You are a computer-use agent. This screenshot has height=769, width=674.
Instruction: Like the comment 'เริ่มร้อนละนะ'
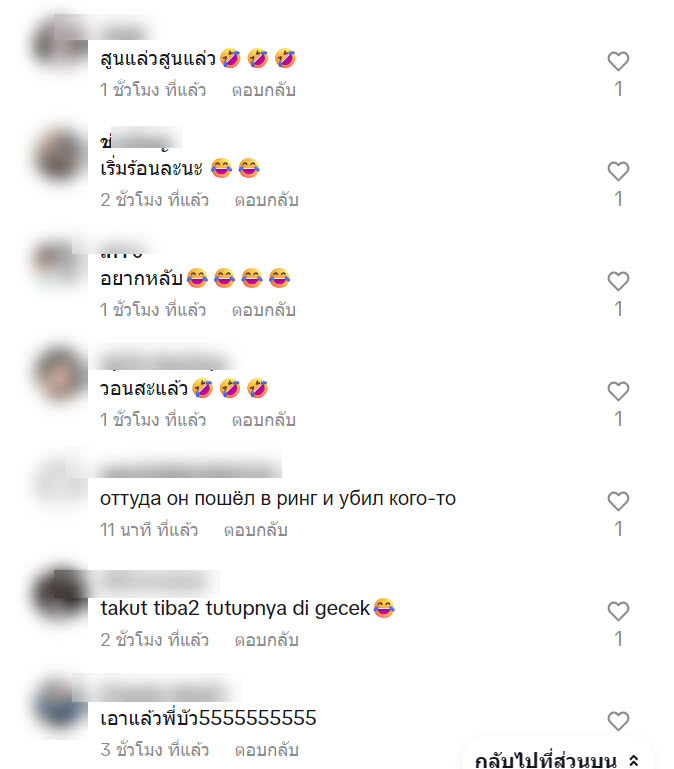point(618,171)
